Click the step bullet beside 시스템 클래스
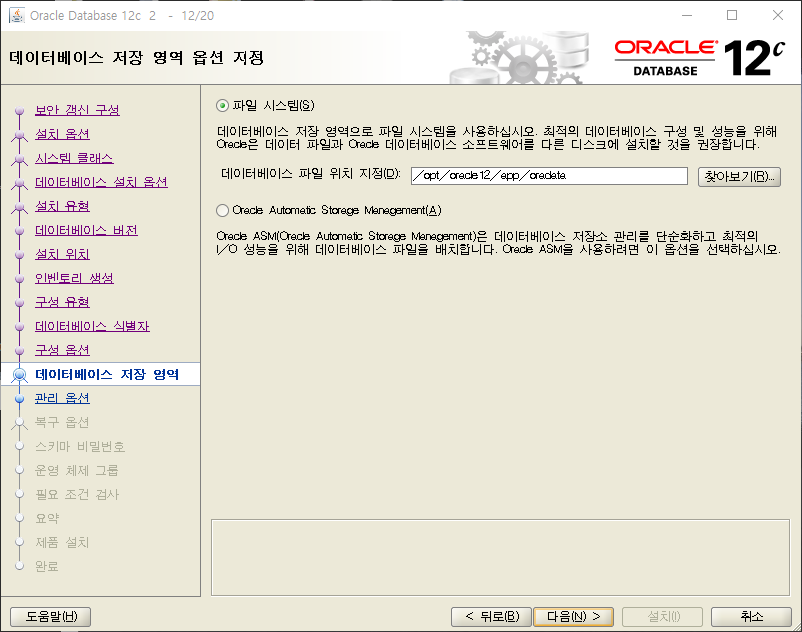The image size is (802, 632). pyautogui.click(x=19, y=159)
